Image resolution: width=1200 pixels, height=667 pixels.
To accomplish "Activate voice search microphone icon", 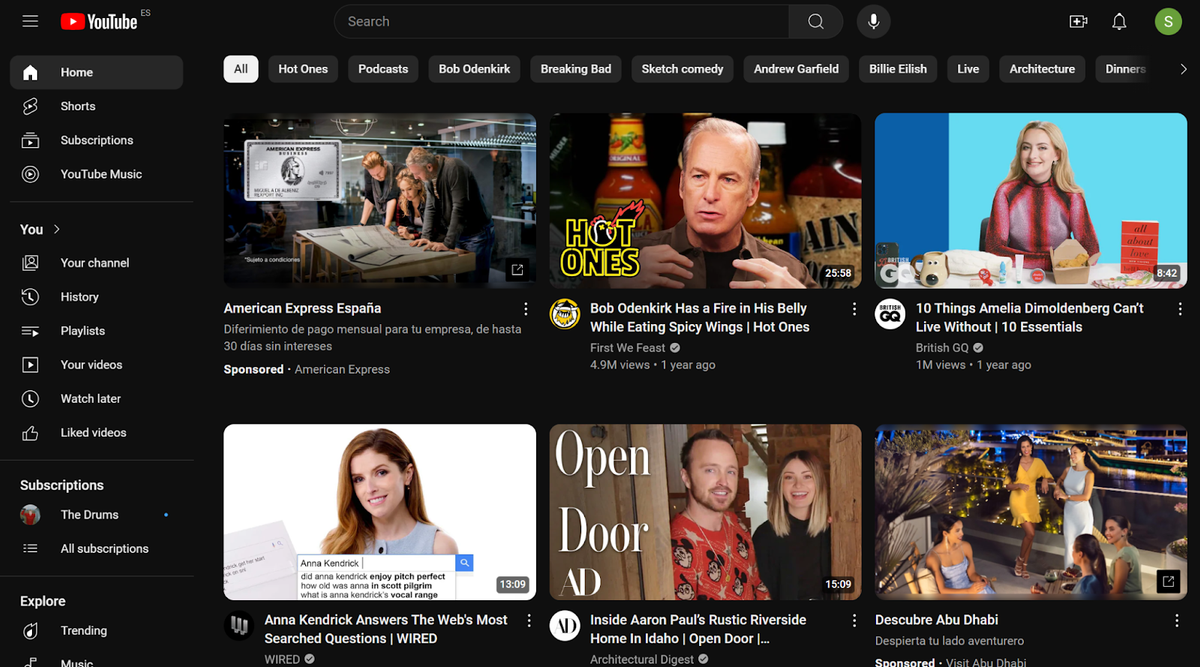I will pos(874,21).
